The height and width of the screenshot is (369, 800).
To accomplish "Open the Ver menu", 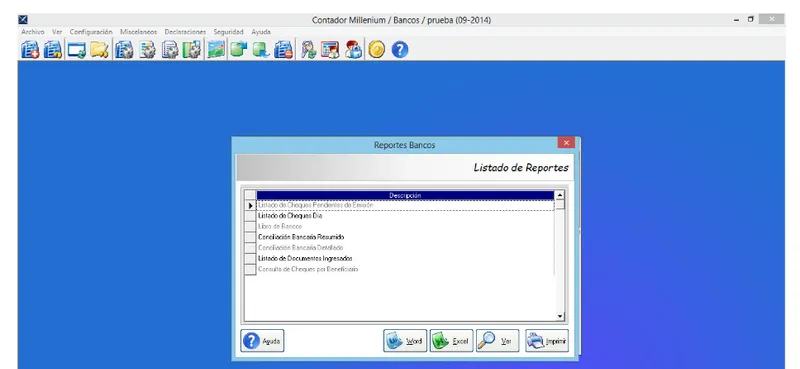I will pyautogui.click(x=57, y=32).
